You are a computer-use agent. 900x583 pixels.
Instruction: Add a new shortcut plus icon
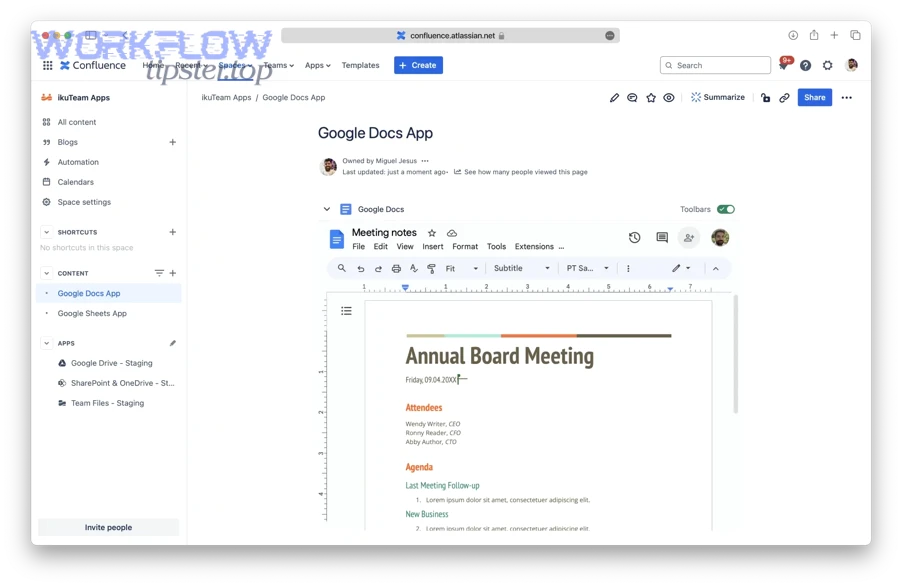(173, 232)
